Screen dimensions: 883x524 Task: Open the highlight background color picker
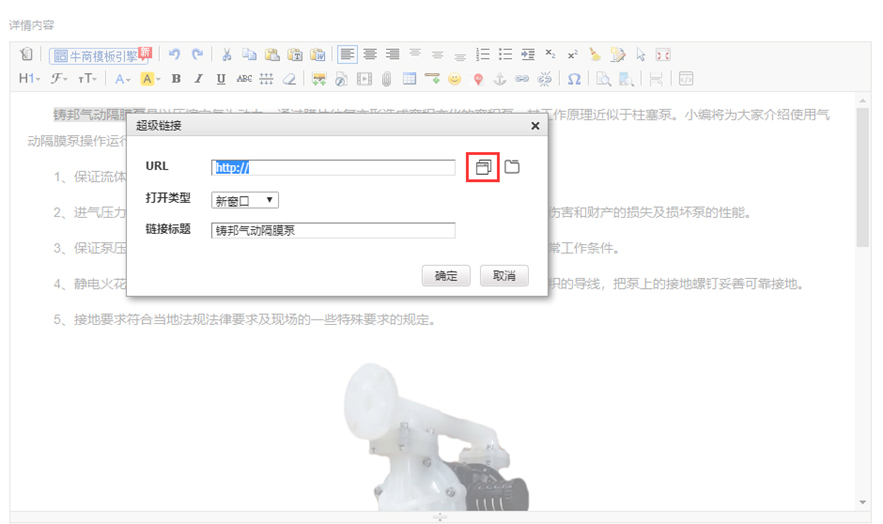[150, 79]
